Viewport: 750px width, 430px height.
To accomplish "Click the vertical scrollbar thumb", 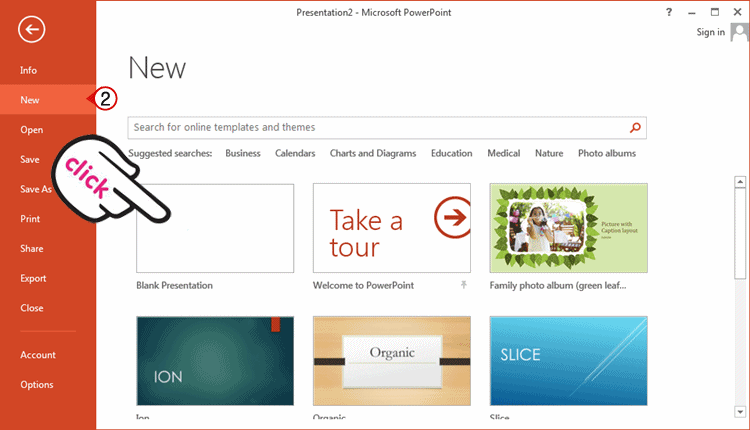I will pos(740,233).
